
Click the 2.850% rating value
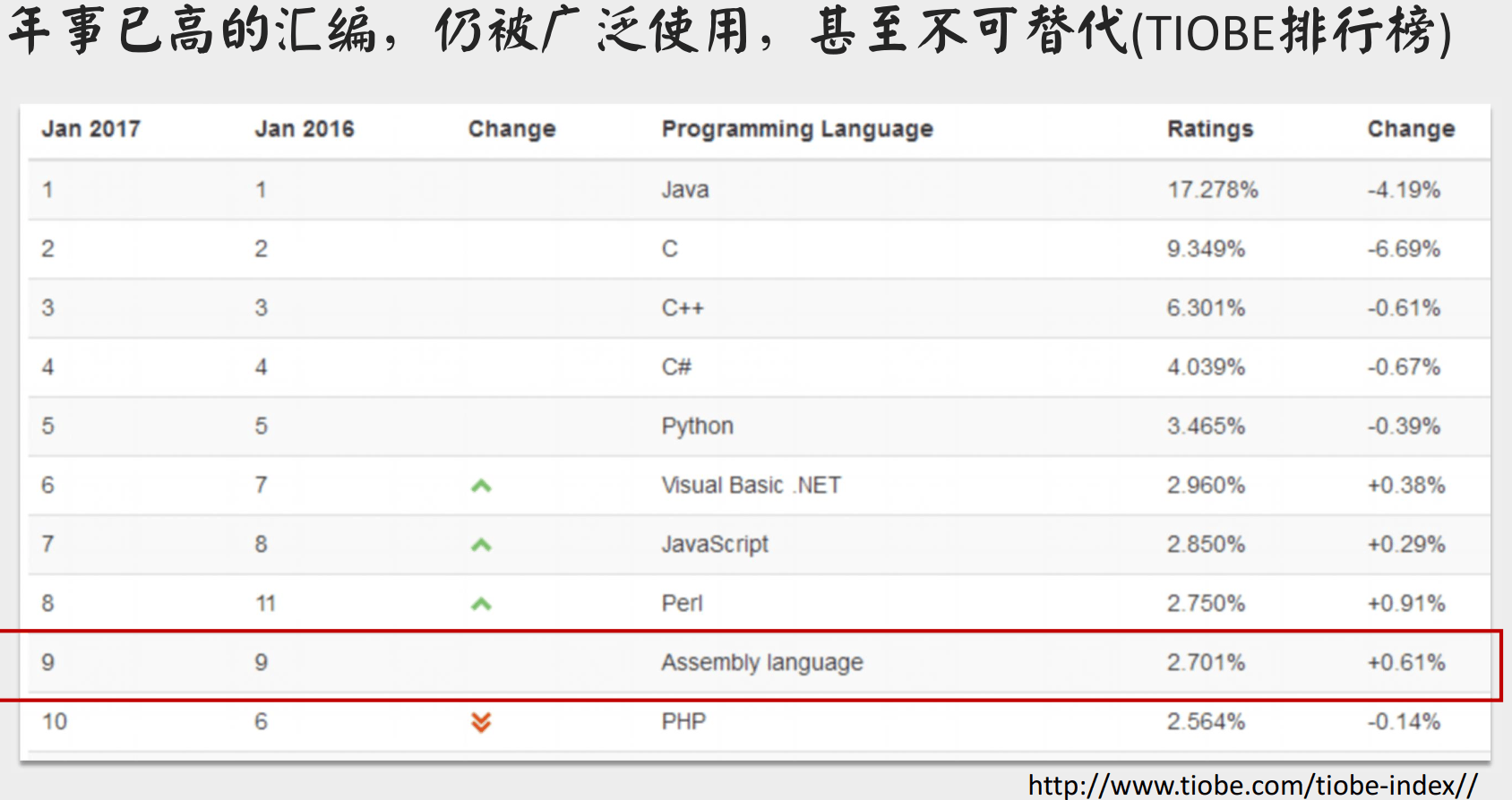[1206, 545]
